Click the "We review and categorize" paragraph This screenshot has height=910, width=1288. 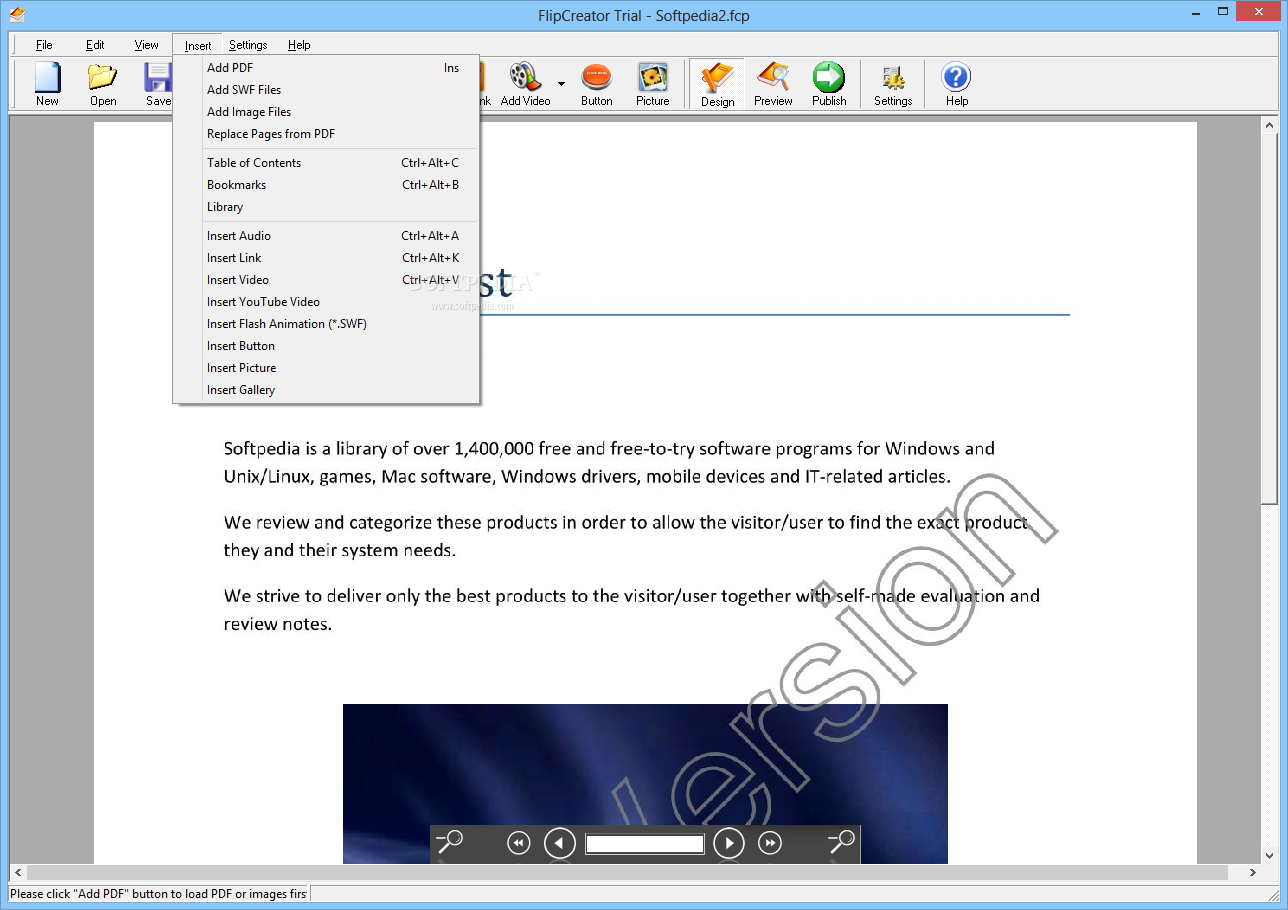(625, 536)
